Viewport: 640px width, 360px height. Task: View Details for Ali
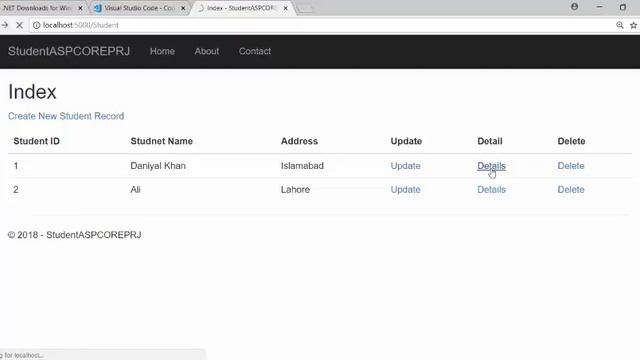pyautogui.click(x=491, y=189)
